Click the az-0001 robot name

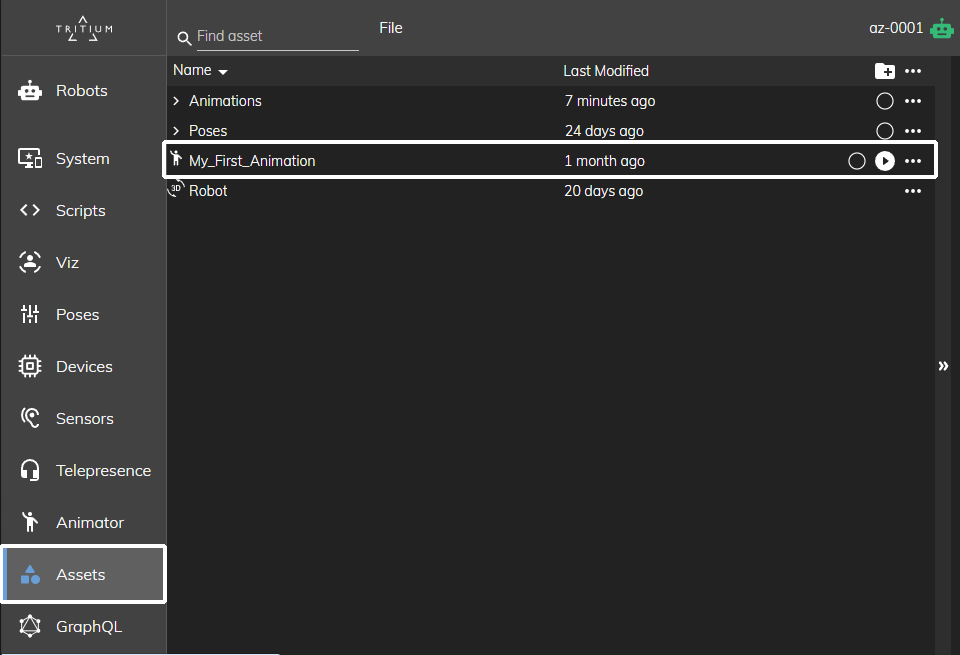[896, 28]
